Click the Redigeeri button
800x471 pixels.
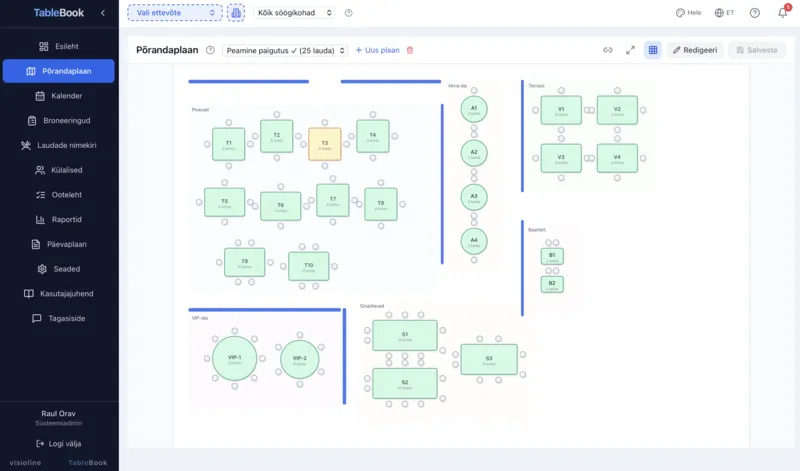(x=695, y=50)
